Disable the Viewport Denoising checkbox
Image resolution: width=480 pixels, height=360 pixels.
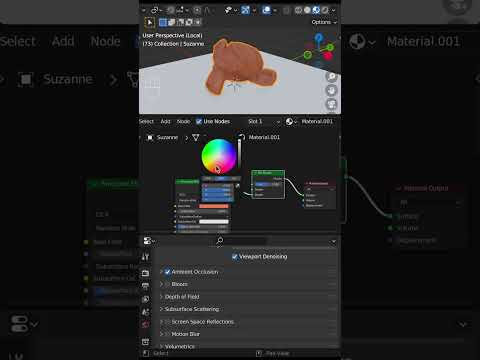pos(235,256)
